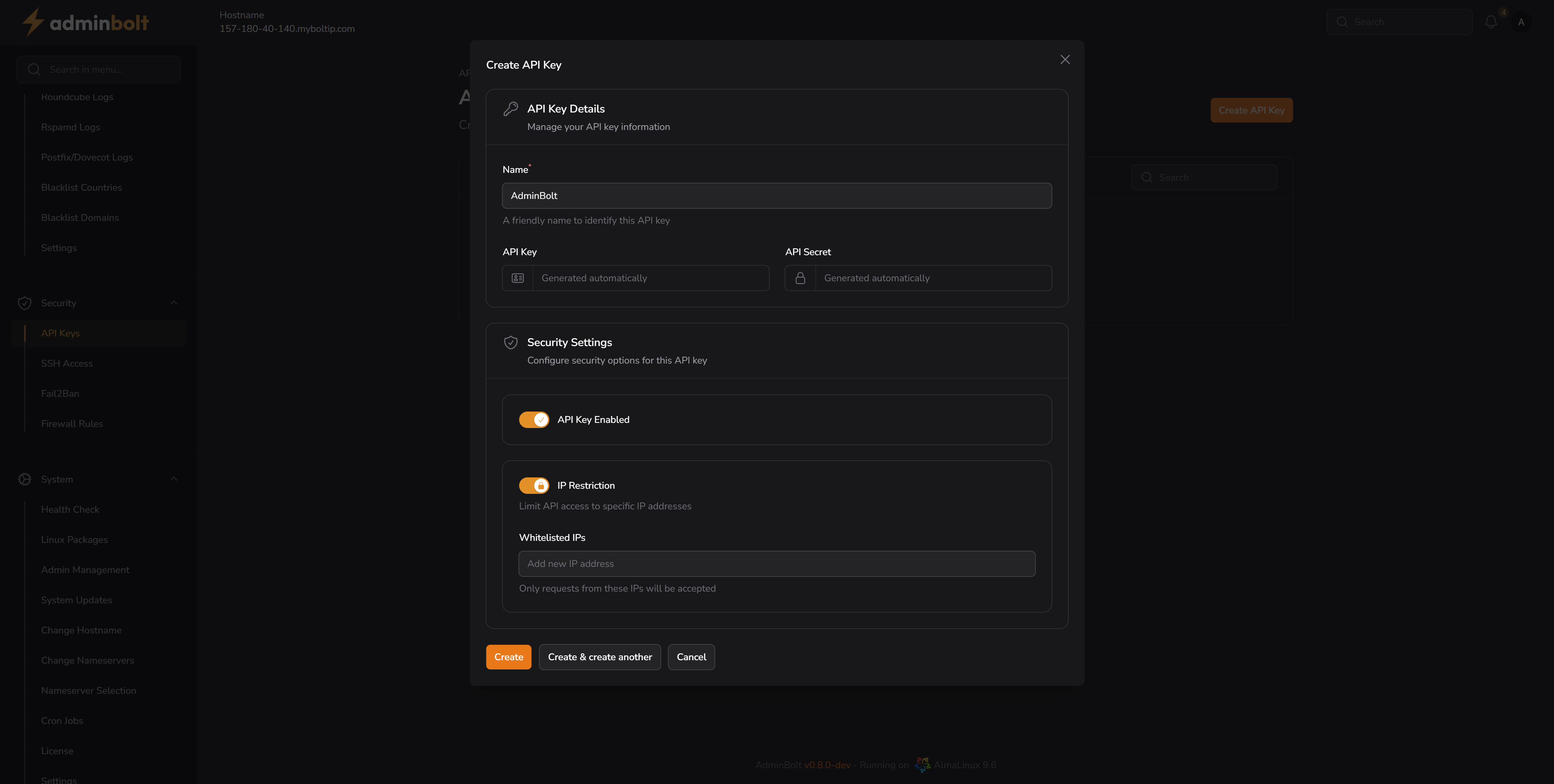Viewport: 1554px width, 784px height.
Task: Open the notifications bell
Action: click(1491, 21)
